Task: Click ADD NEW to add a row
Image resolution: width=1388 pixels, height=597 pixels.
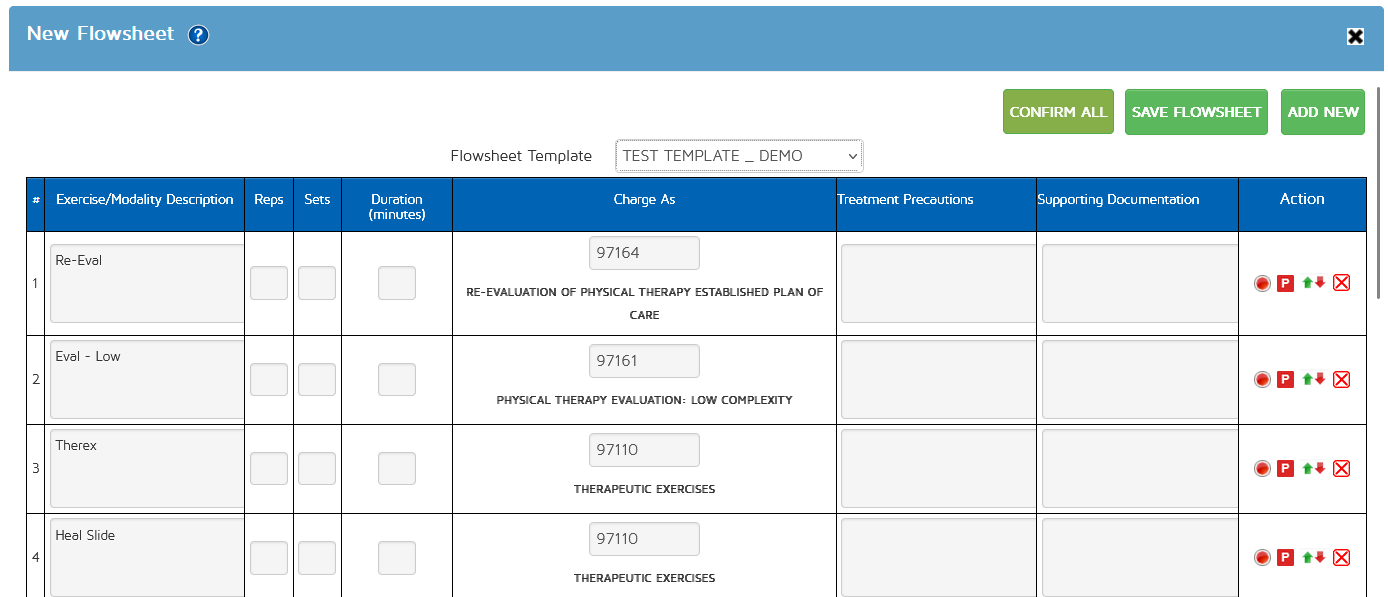Action: click(1323, 112)
